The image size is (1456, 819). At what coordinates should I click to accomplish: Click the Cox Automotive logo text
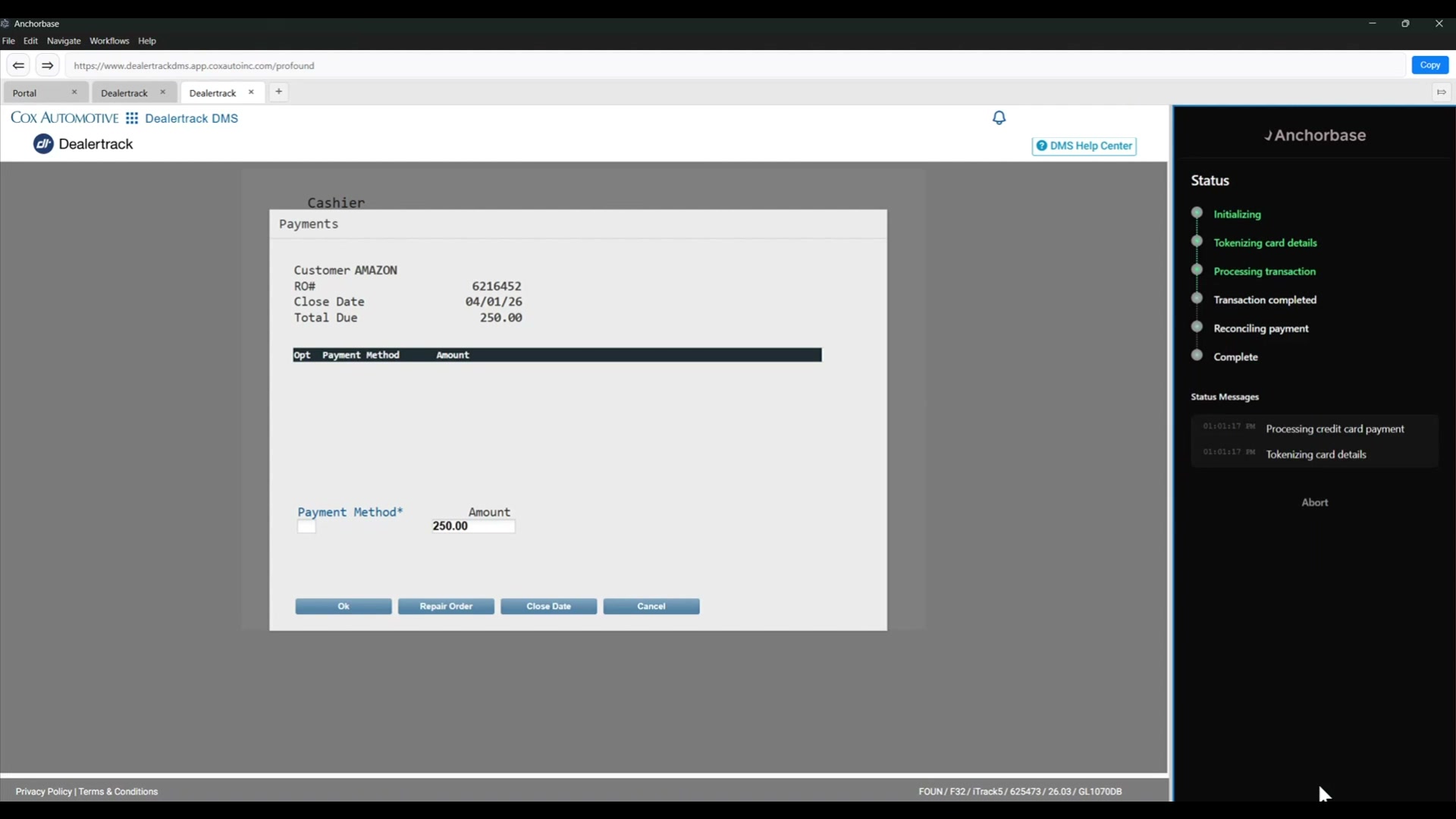pyautogui.click(x=64, y=118)
